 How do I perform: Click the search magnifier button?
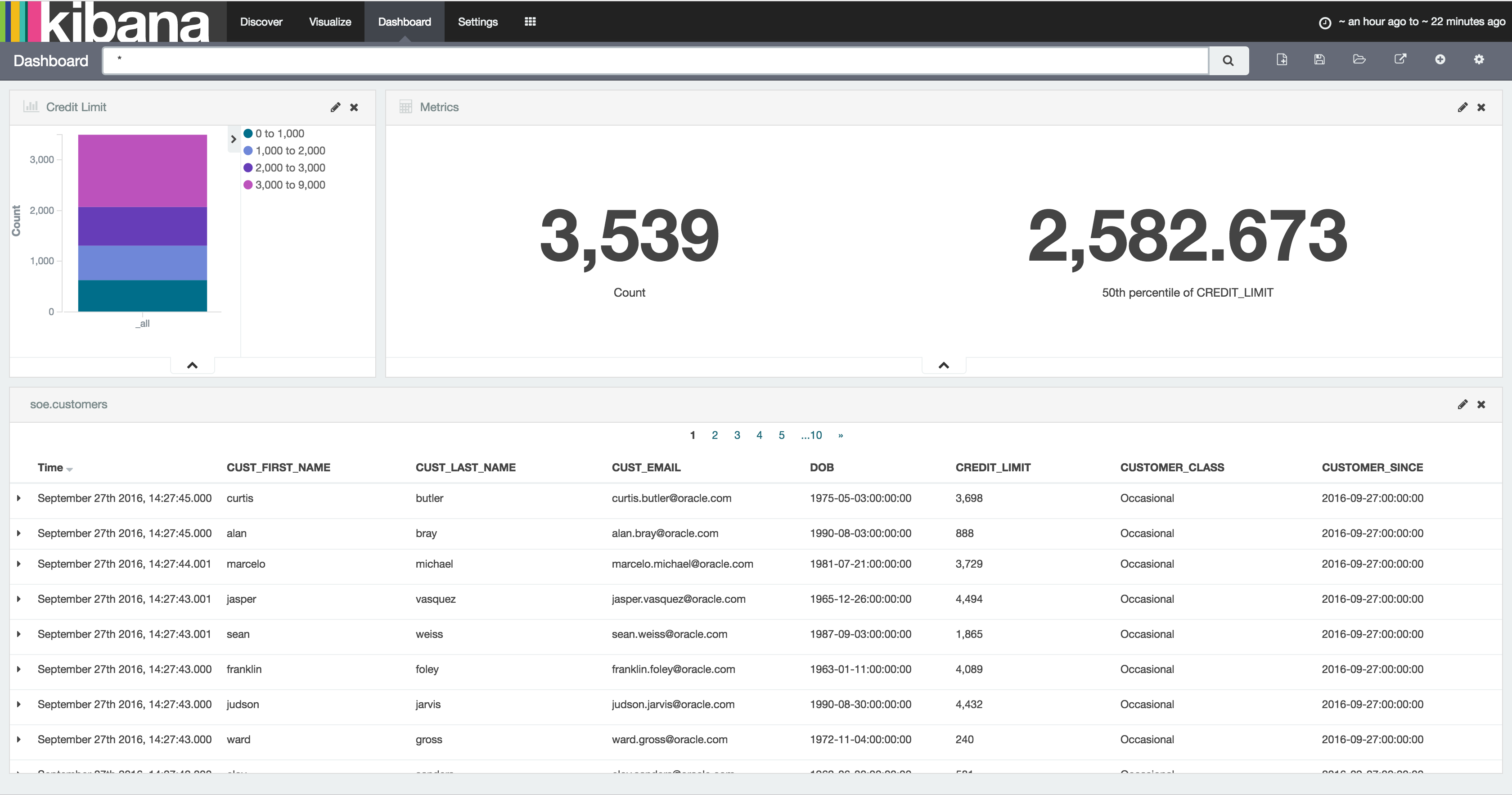[x=1228, y=60]
